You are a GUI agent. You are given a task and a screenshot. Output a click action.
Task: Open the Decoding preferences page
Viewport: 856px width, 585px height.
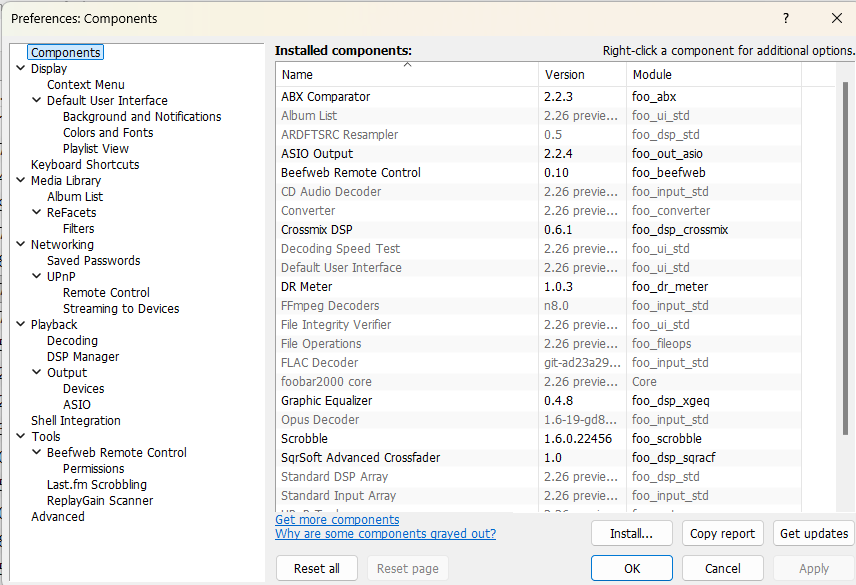coord(72,341)
